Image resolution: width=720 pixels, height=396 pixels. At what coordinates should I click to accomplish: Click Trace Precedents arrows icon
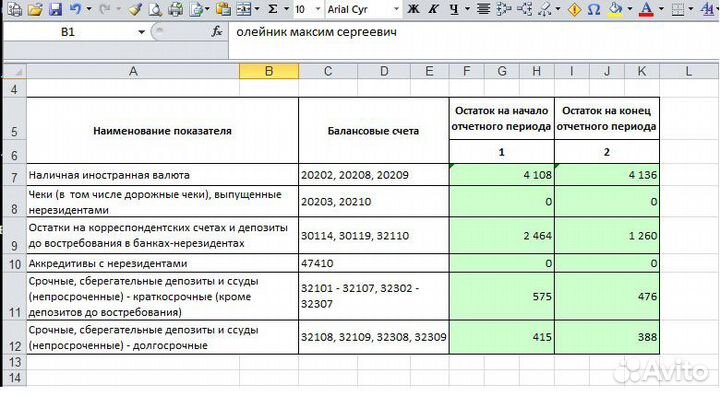tap(504, 9)
